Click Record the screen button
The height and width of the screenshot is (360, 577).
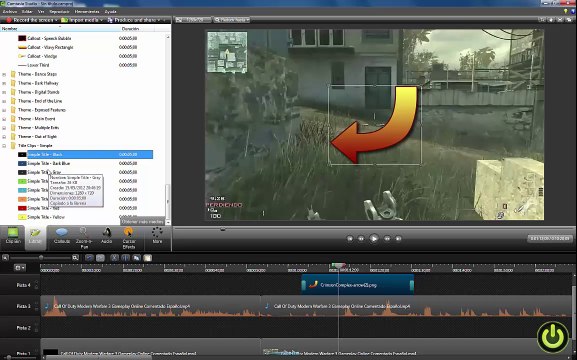coord(30,20)
